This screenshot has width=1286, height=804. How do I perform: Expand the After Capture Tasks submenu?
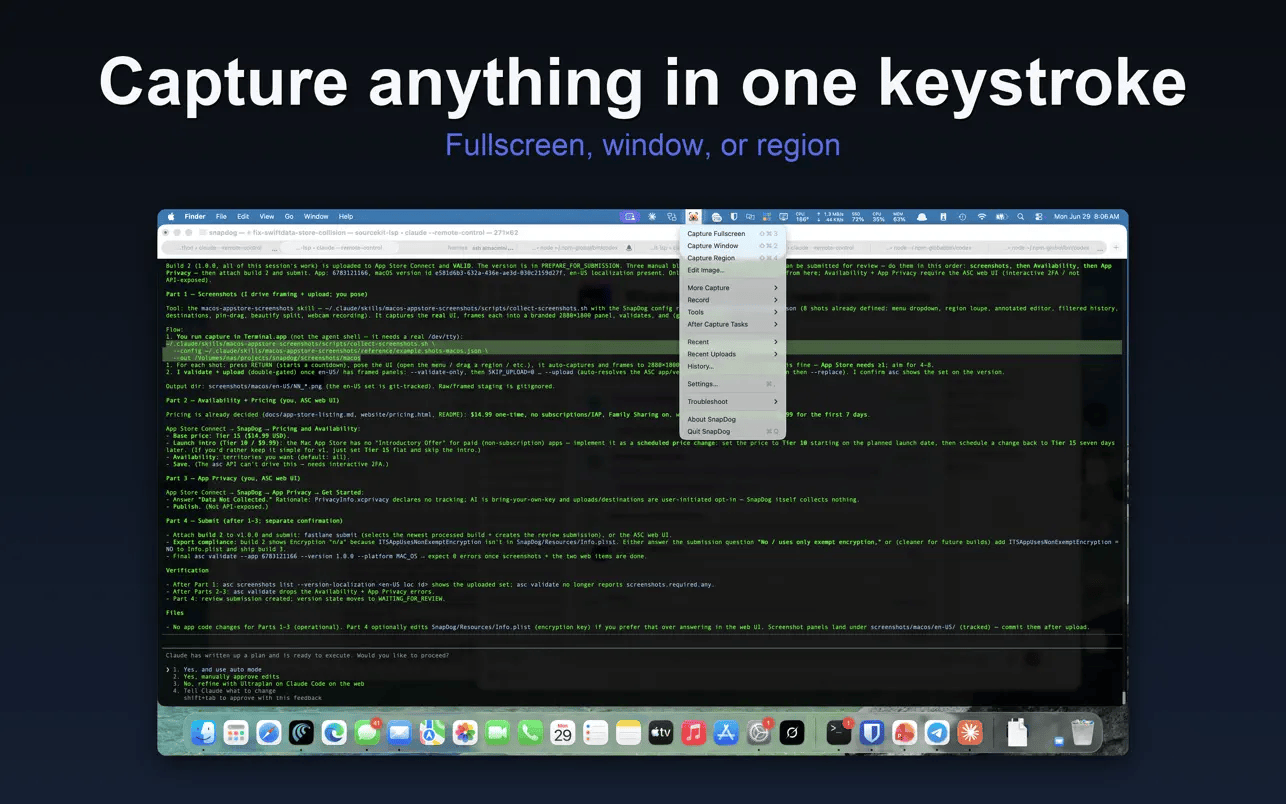coord(732,324)
